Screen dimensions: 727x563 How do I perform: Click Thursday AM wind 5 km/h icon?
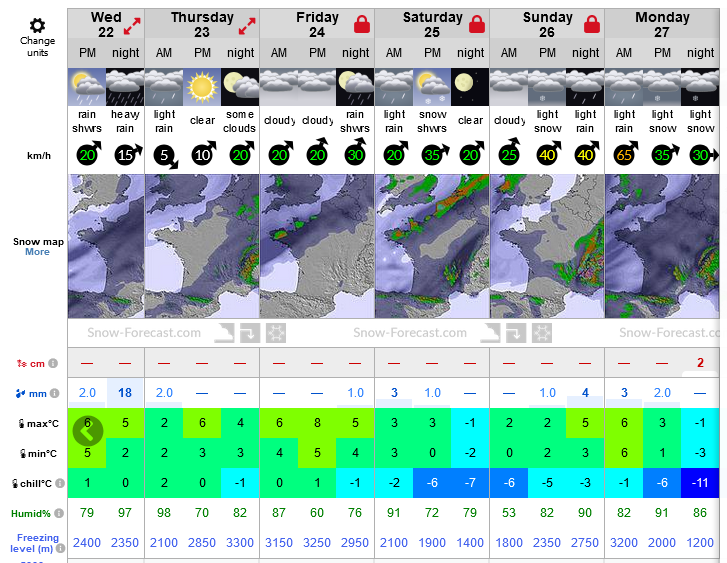[166, 156]
